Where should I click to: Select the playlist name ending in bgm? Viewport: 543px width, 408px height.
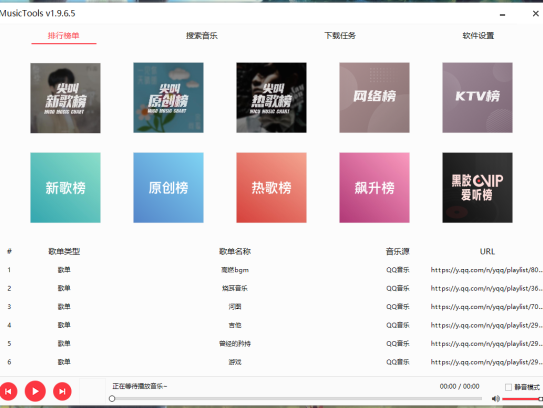pos(235,270)
